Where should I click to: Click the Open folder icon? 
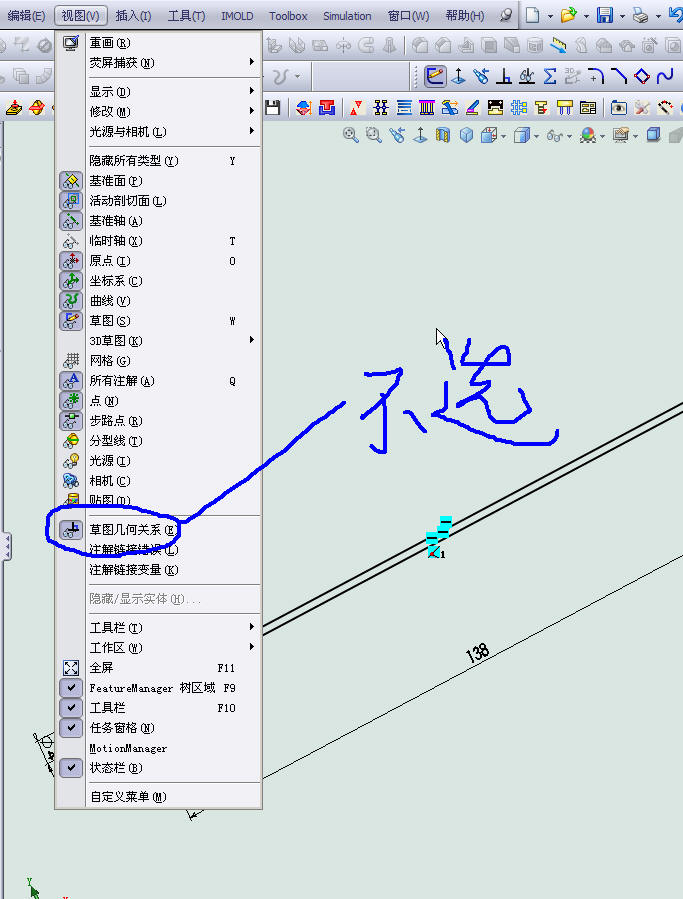coord(568,15)
